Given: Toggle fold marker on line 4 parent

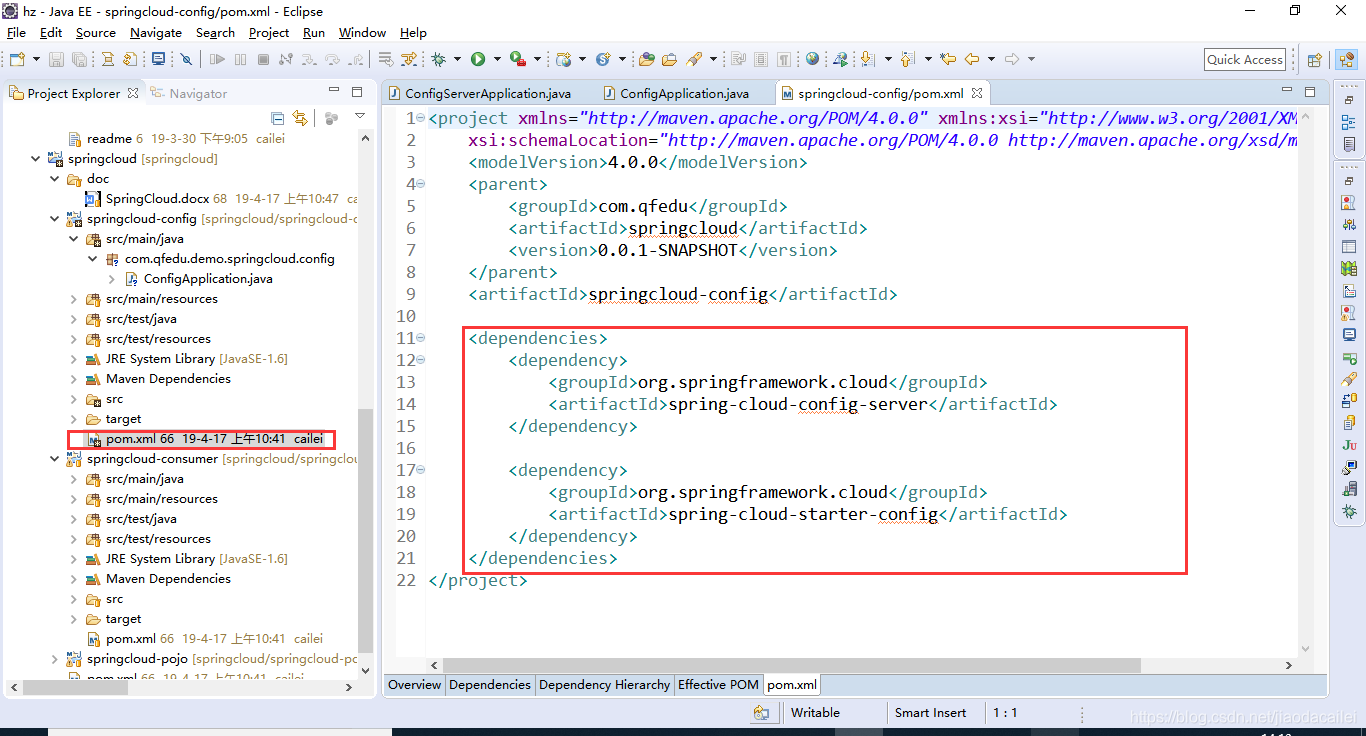Looking at the screenshot, I should (x=420, y=184).
